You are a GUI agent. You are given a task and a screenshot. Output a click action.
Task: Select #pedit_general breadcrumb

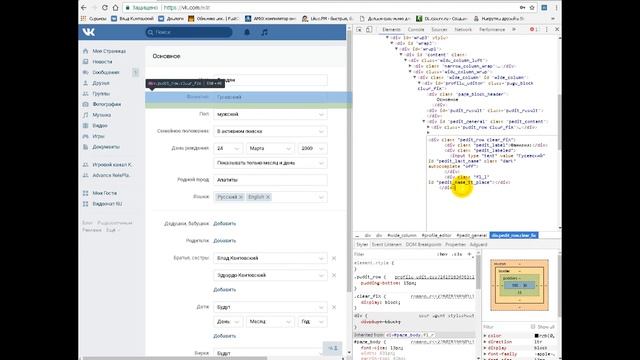pyautogui.click(x=471, y=236)
